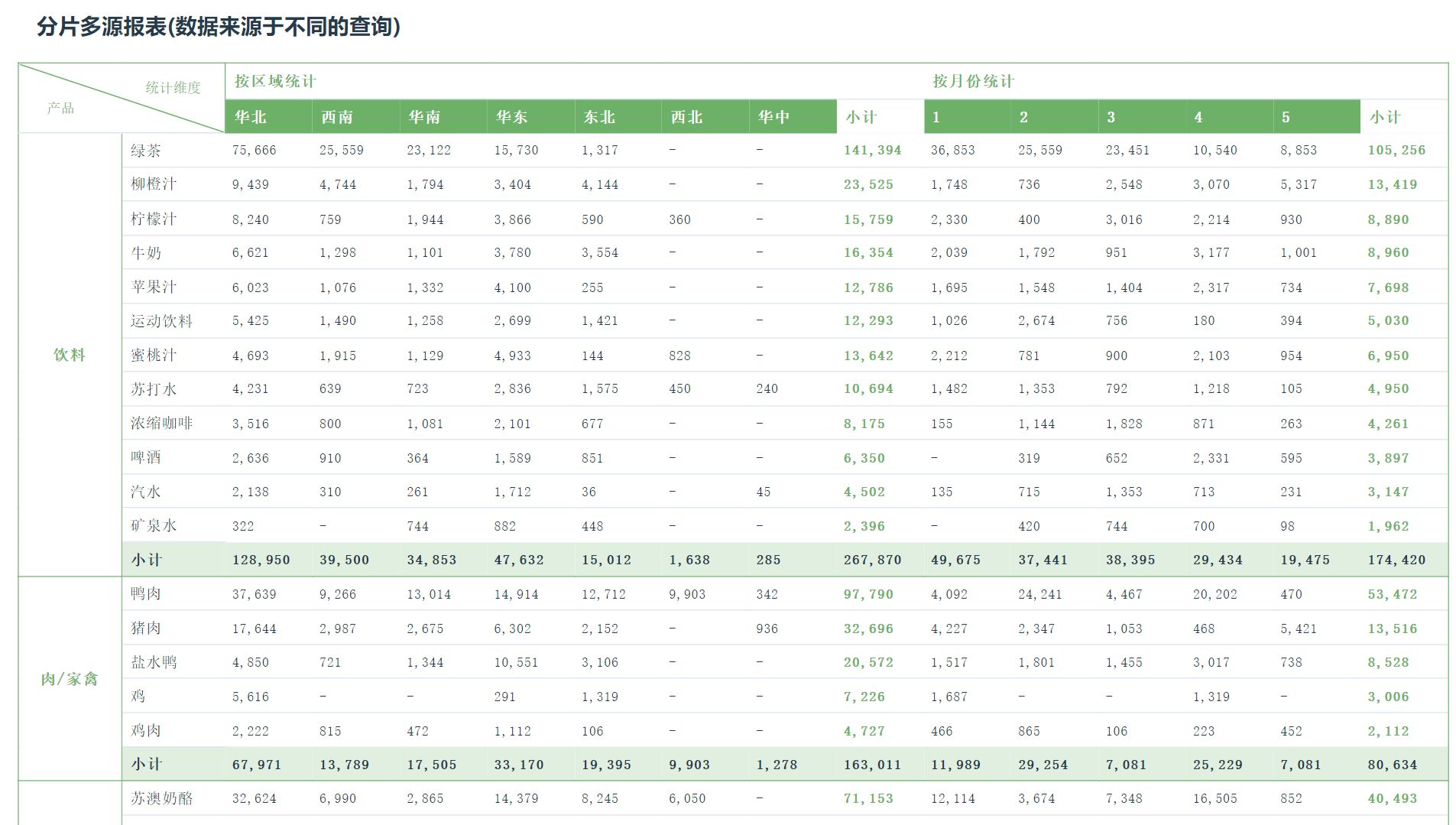The height and width of the screenshot is (825, 1456).
Task: Select the month 4 column header
Action: (x=1229, y=117)
